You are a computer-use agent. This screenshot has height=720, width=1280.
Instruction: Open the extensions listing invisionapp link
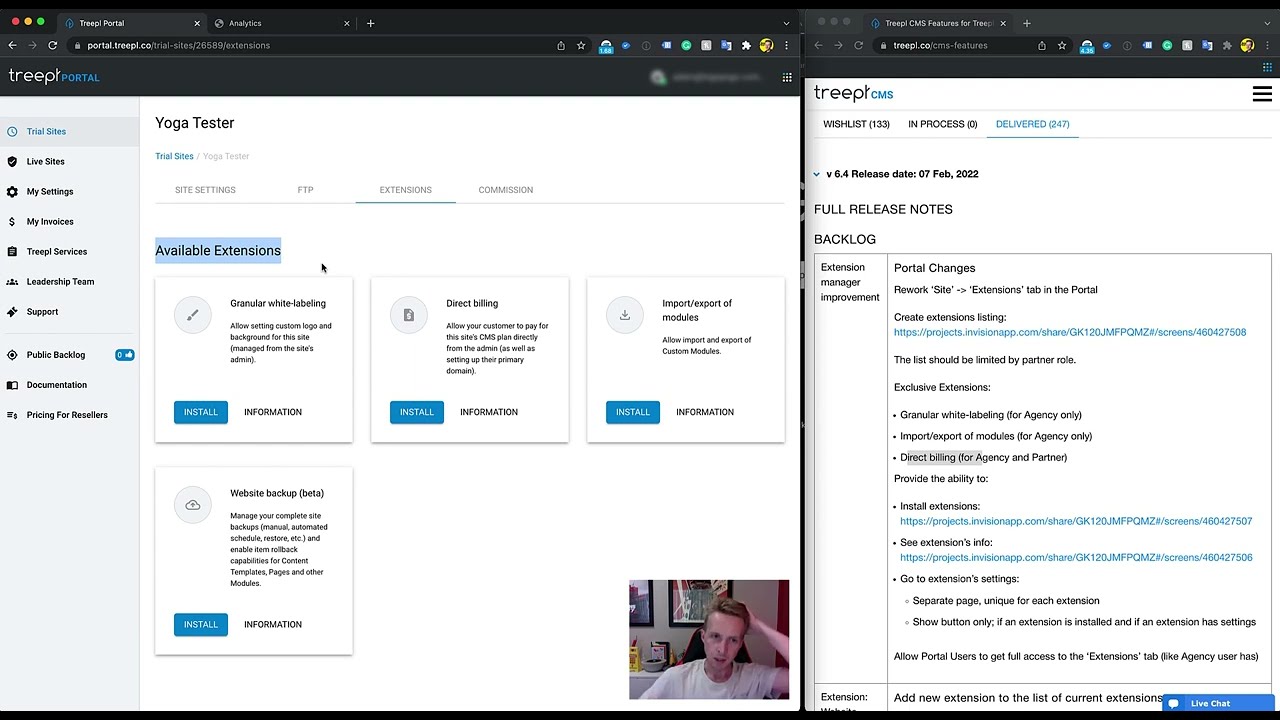coord(1070,332)
